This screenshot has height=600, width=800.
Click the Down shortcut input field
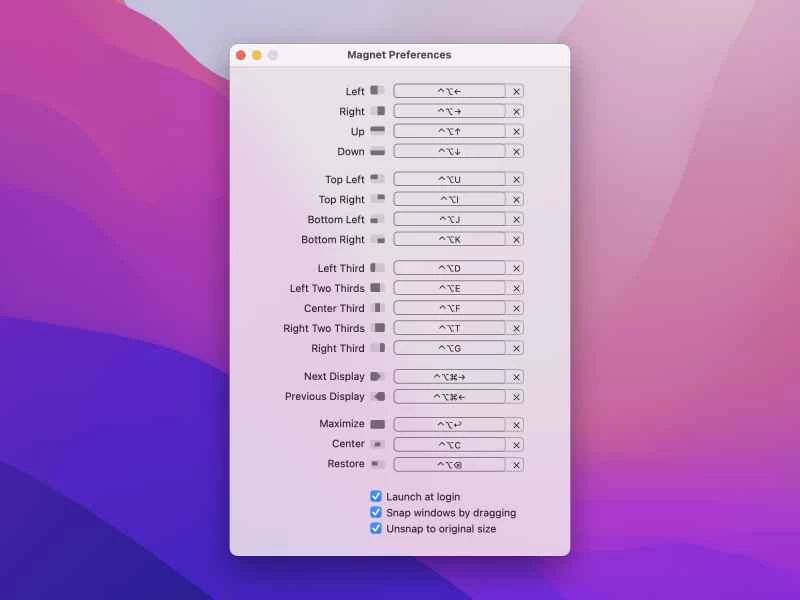449,151
